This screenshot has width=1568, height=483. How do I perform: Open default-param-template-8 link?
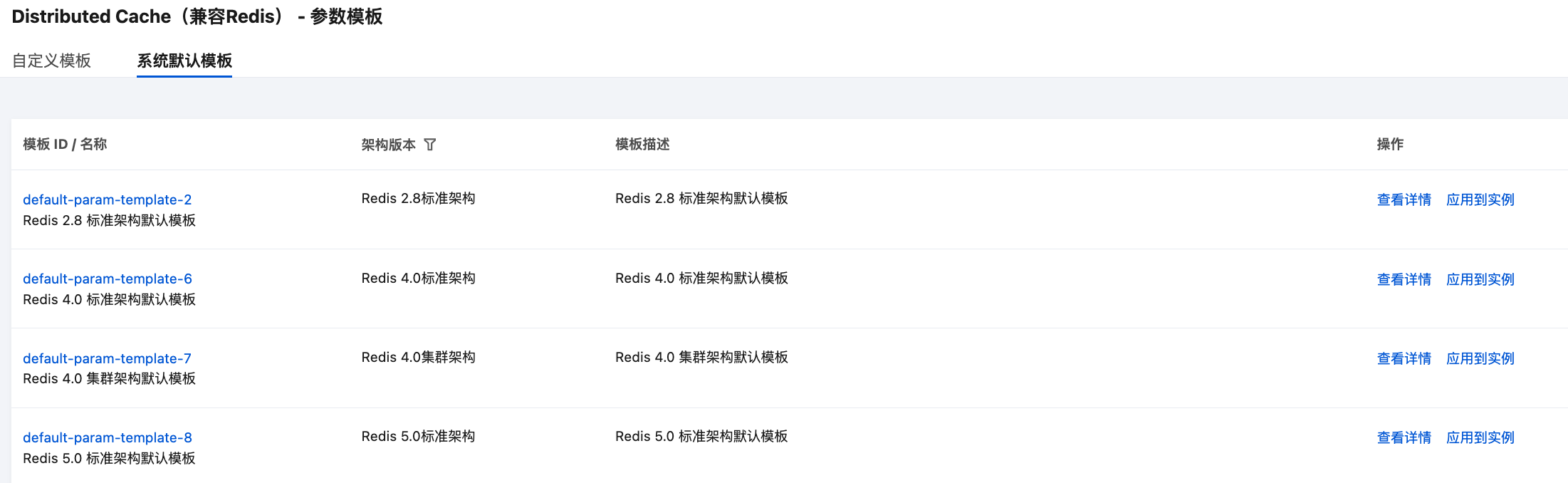point(107,437)
